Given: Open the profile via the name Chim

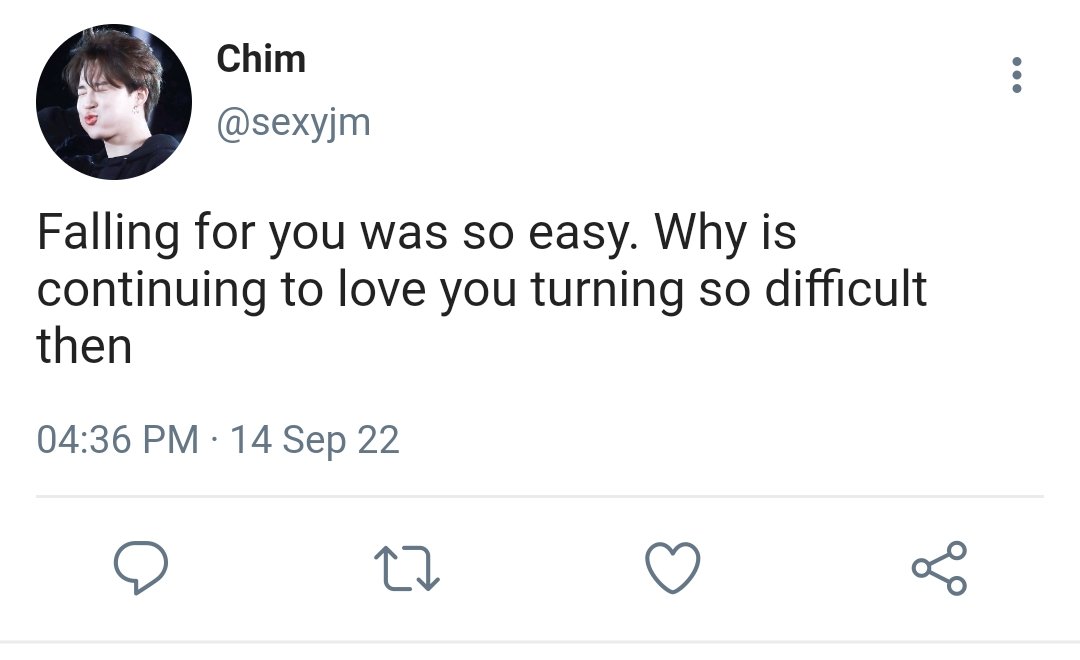Looking at the screenshot, I should point(261,59).
